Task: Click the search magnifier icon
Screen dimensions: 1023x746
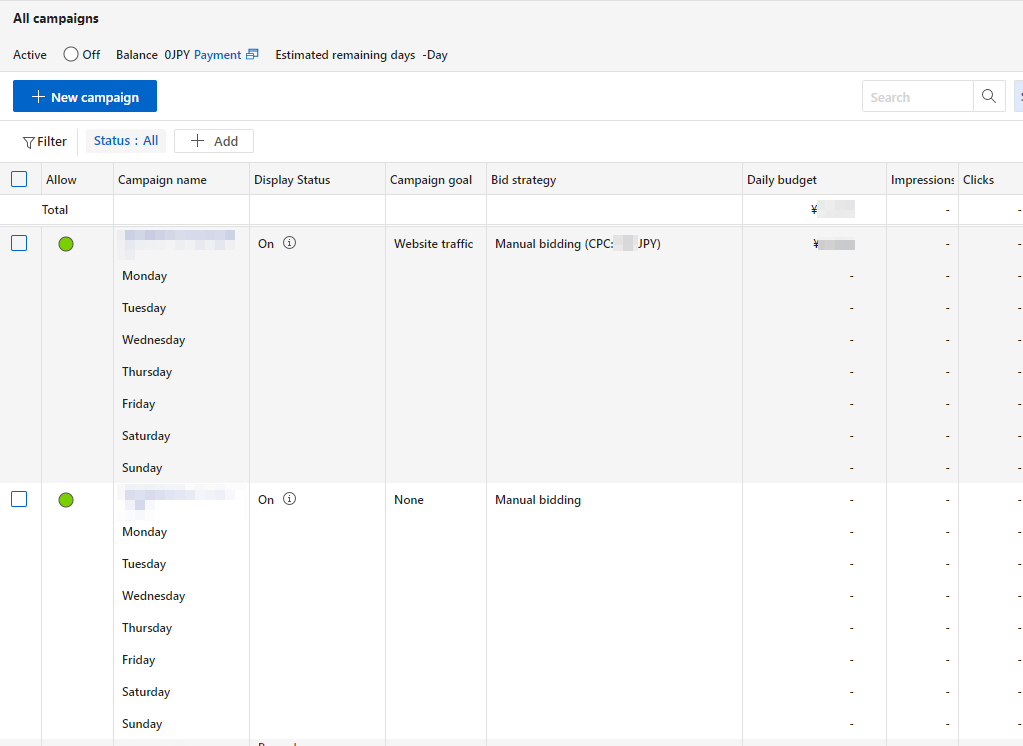Action: pos(989,97)
